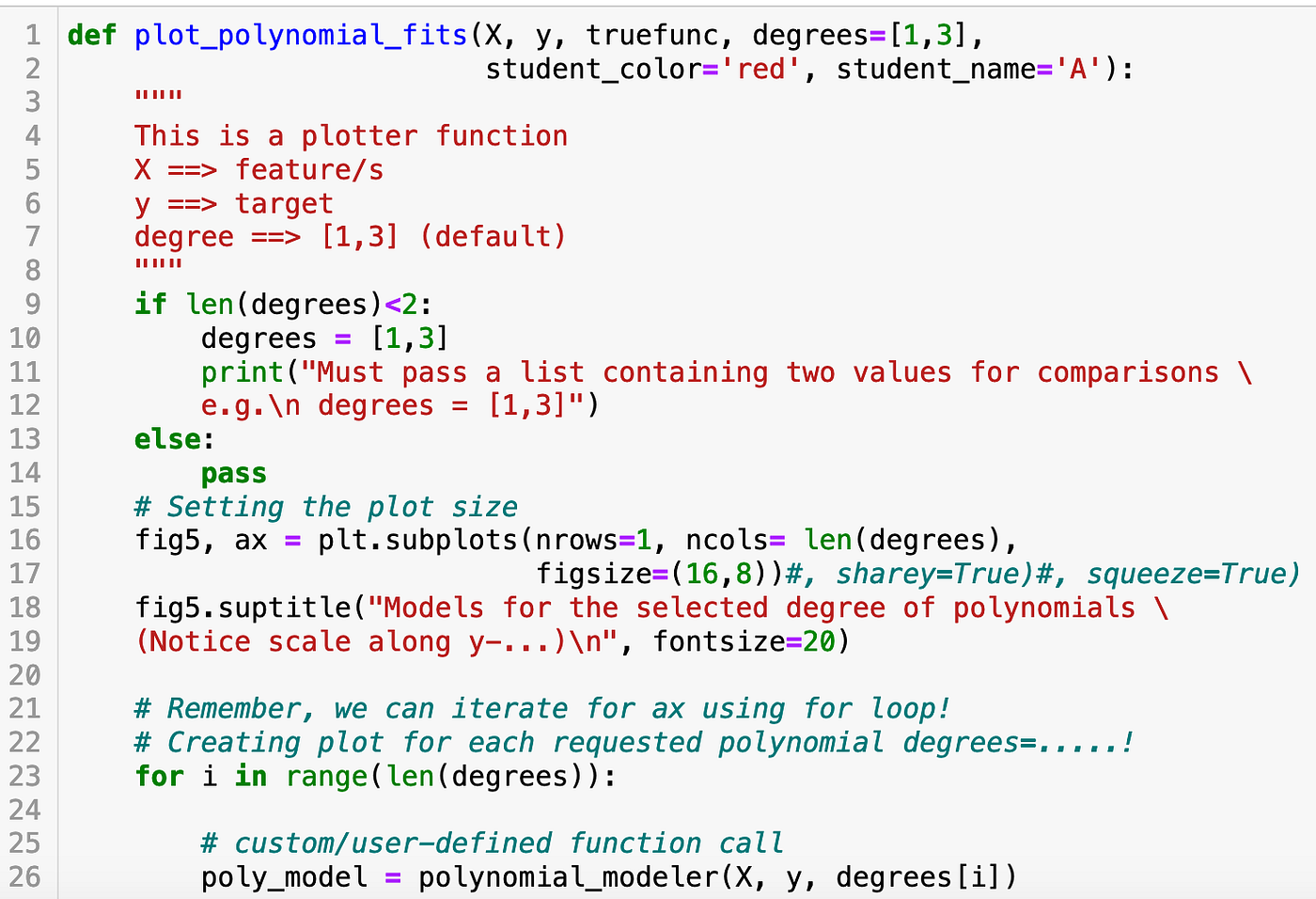Click line number 26 in the gutter
Image resolution: width=1316 pixels, height=899 pixels.
(25, 876)
